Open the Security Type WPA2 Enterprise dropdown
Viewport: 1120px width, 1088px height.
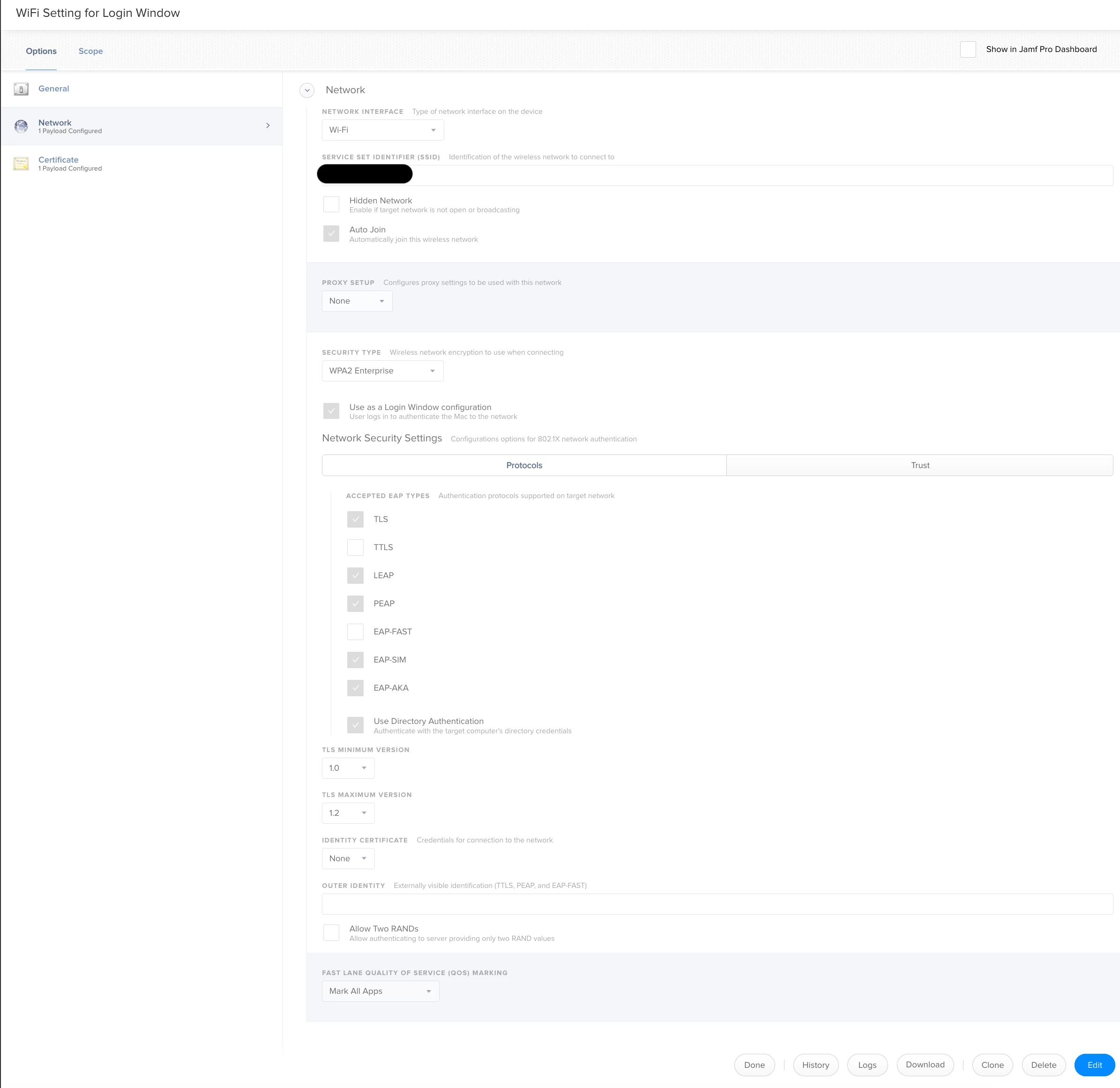(x=382, y=371)
